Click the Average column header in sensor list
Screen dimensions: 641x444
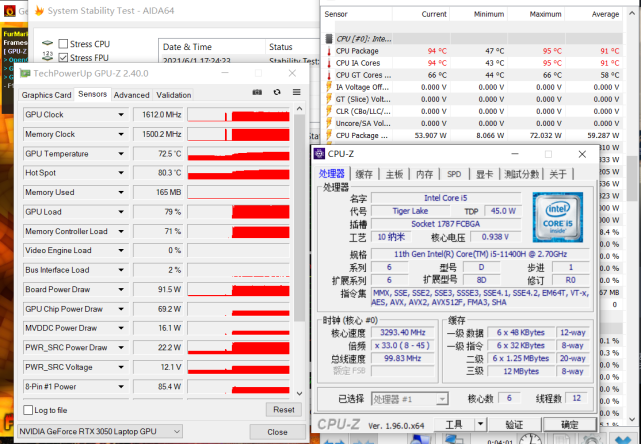coord(594,14)
